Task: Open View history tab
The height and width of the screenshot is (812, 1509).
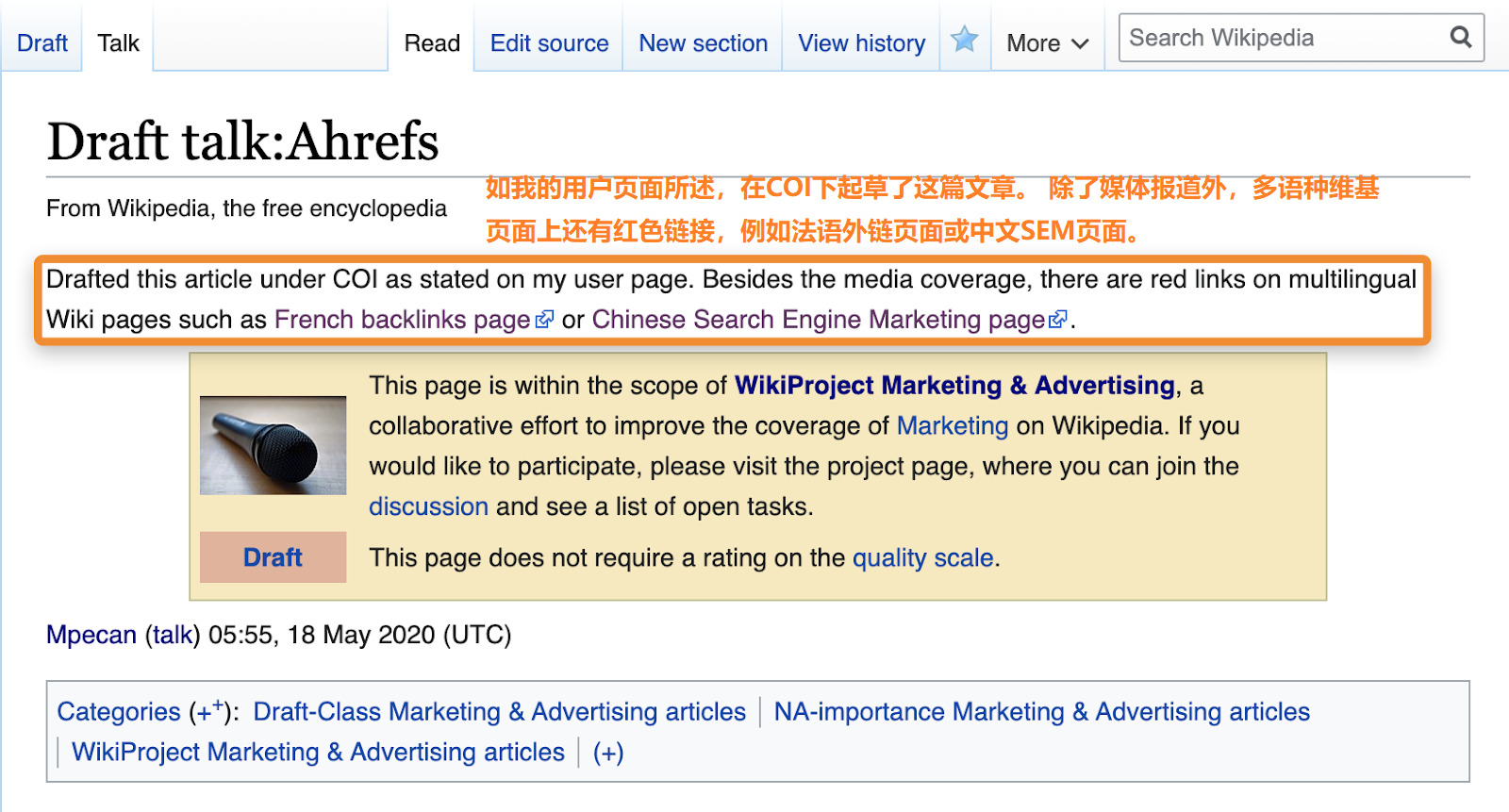Action: pyautogui.click(x=861, y=43)
